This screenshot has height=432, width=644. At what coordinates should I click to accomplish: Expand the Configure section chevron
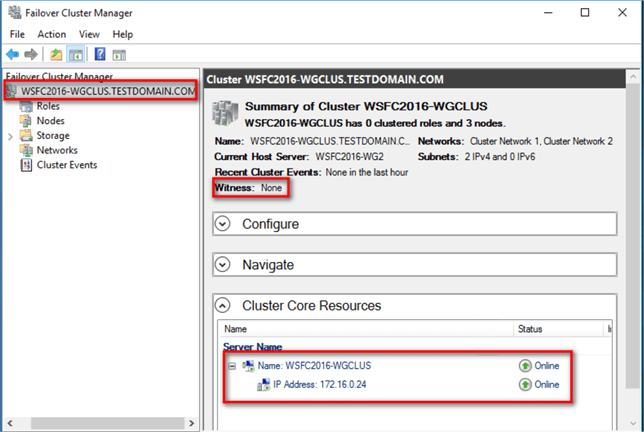point(223,224)
